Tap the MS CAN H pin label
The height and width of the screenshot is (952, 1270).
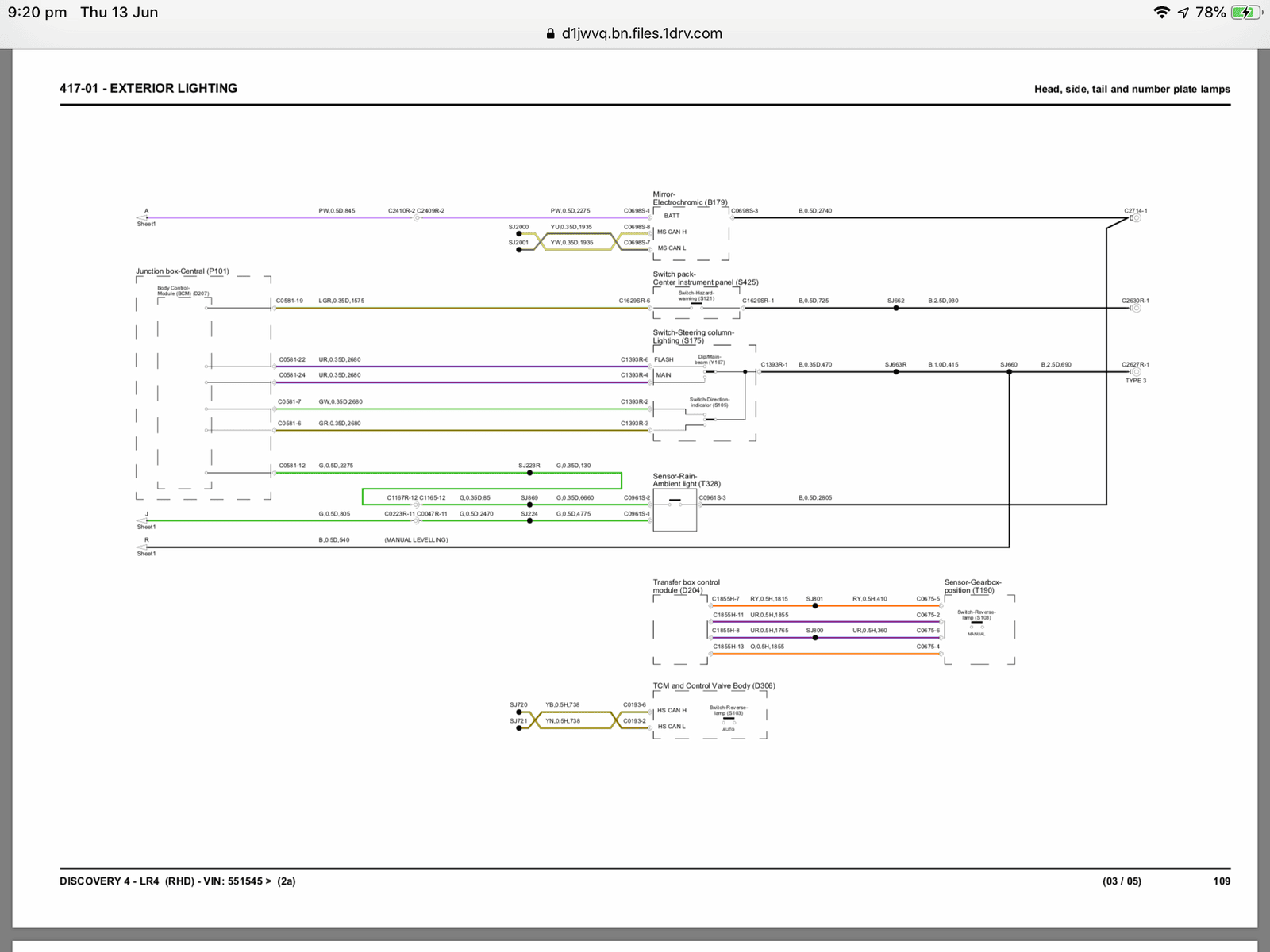point(672,232)
